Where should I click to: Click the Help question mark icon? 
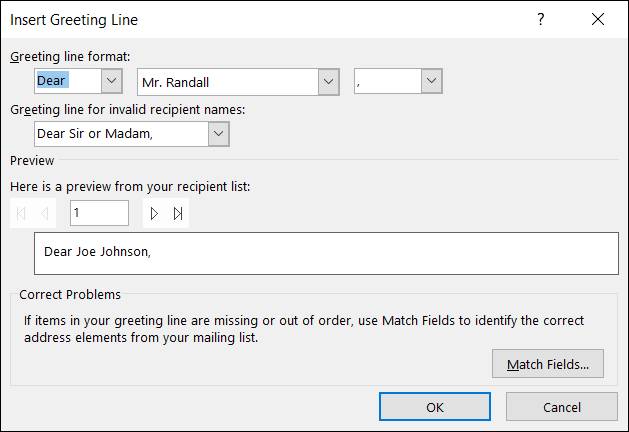(x=541, y=19)
